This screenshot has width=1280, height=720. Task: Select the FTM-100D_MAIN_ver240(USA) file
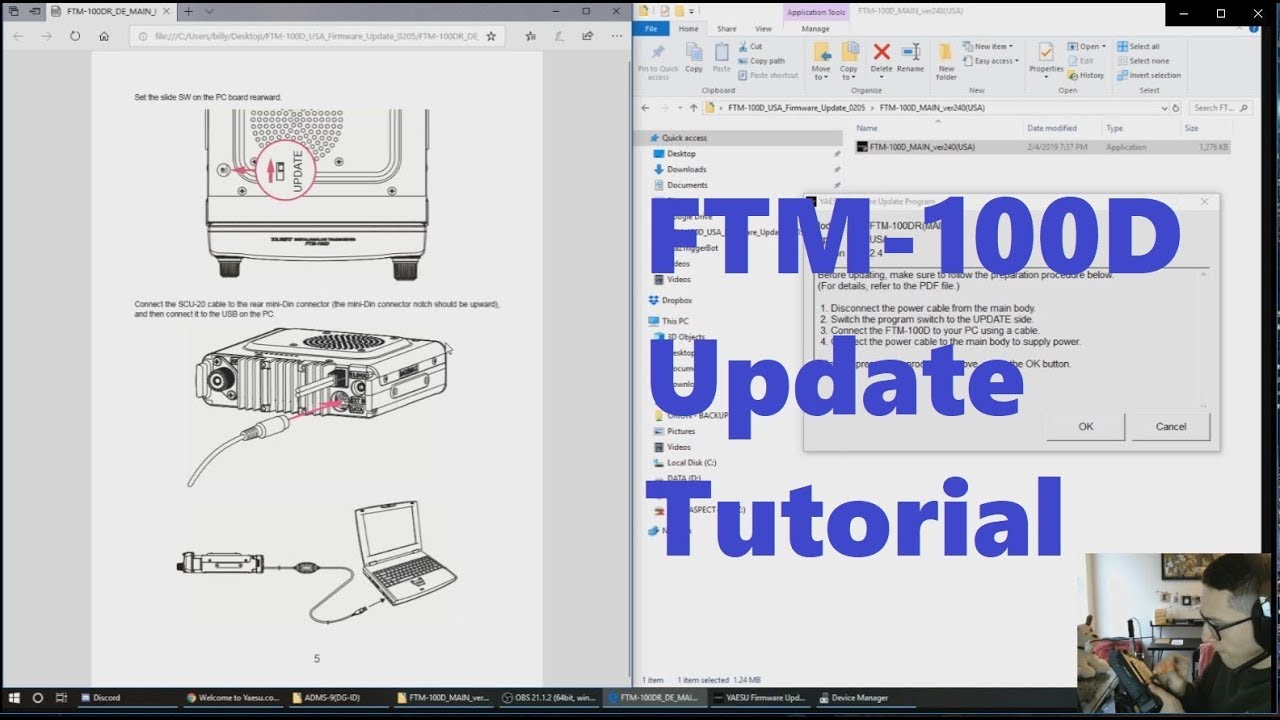pyautogui.click(x=1041, y=147)
